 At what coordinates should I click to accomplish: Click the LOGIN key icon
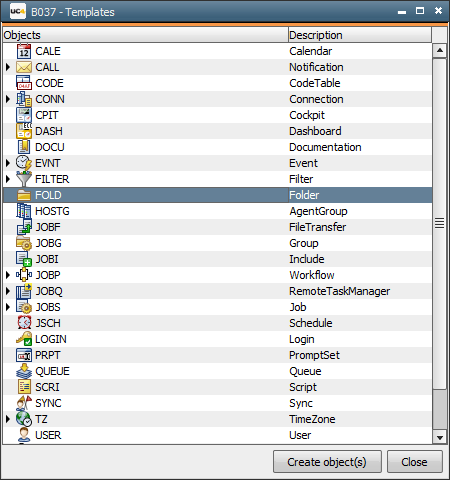[24, 339]
